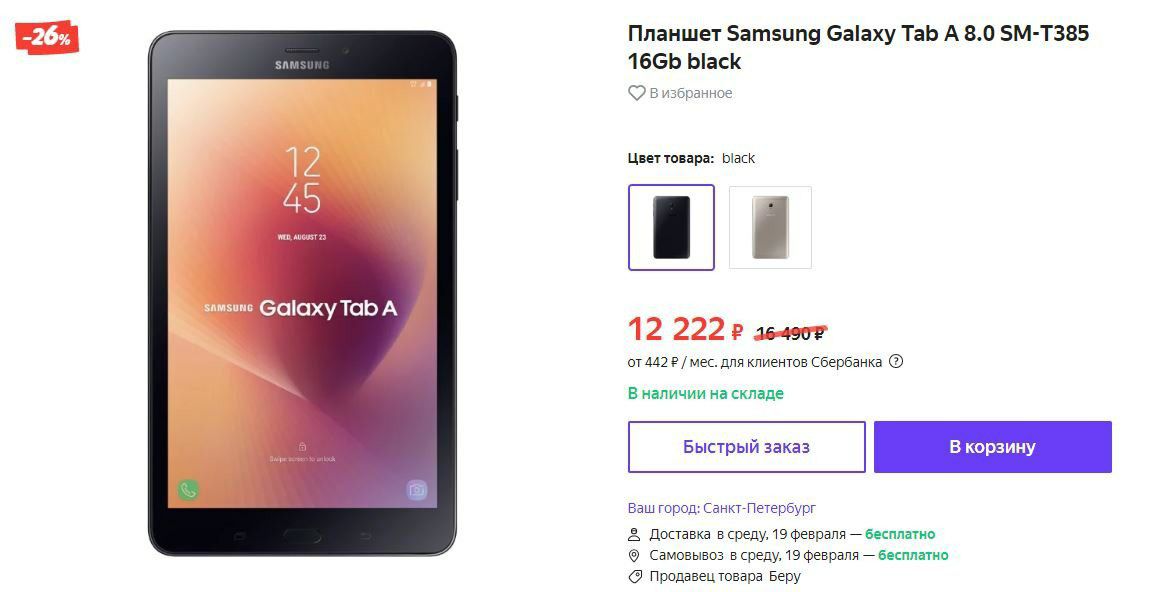Click the -26% discount badge
Screen dimensions: 1167x592
pyautogui.click(x=47, y=37)
